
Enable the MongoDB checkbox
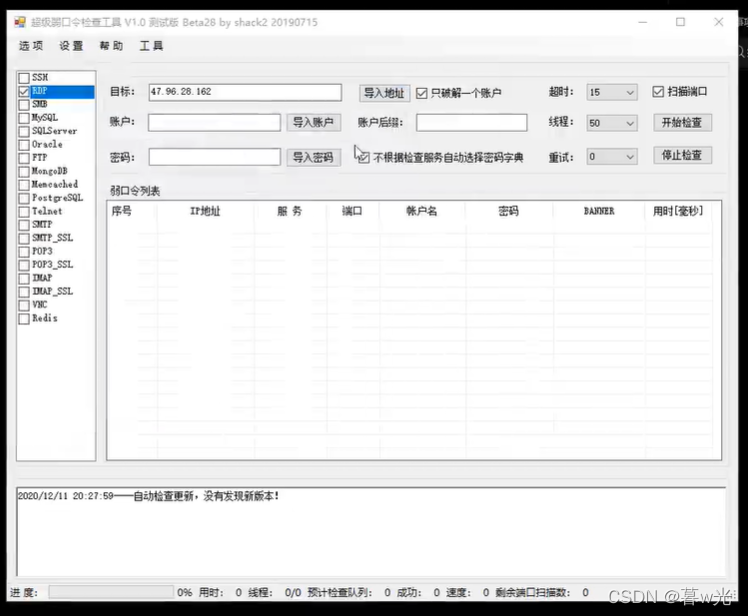click(24, 171)
